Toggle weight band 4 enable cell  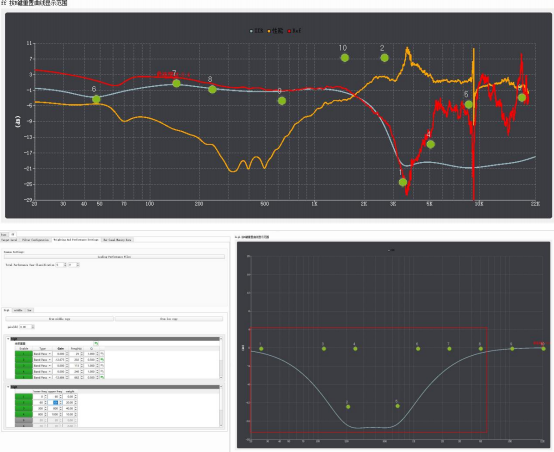pos(24,414)
